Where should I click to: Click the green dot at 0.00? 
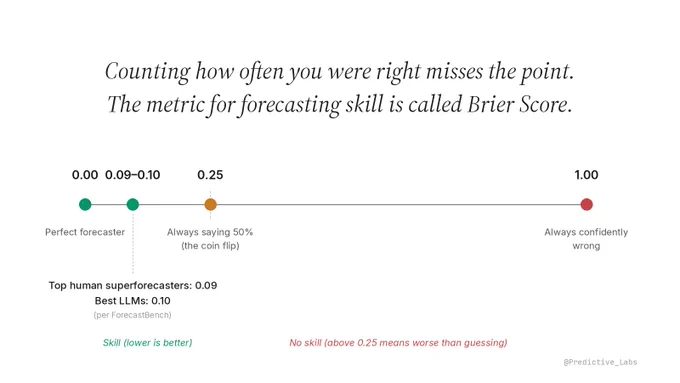tap(85, 204)
